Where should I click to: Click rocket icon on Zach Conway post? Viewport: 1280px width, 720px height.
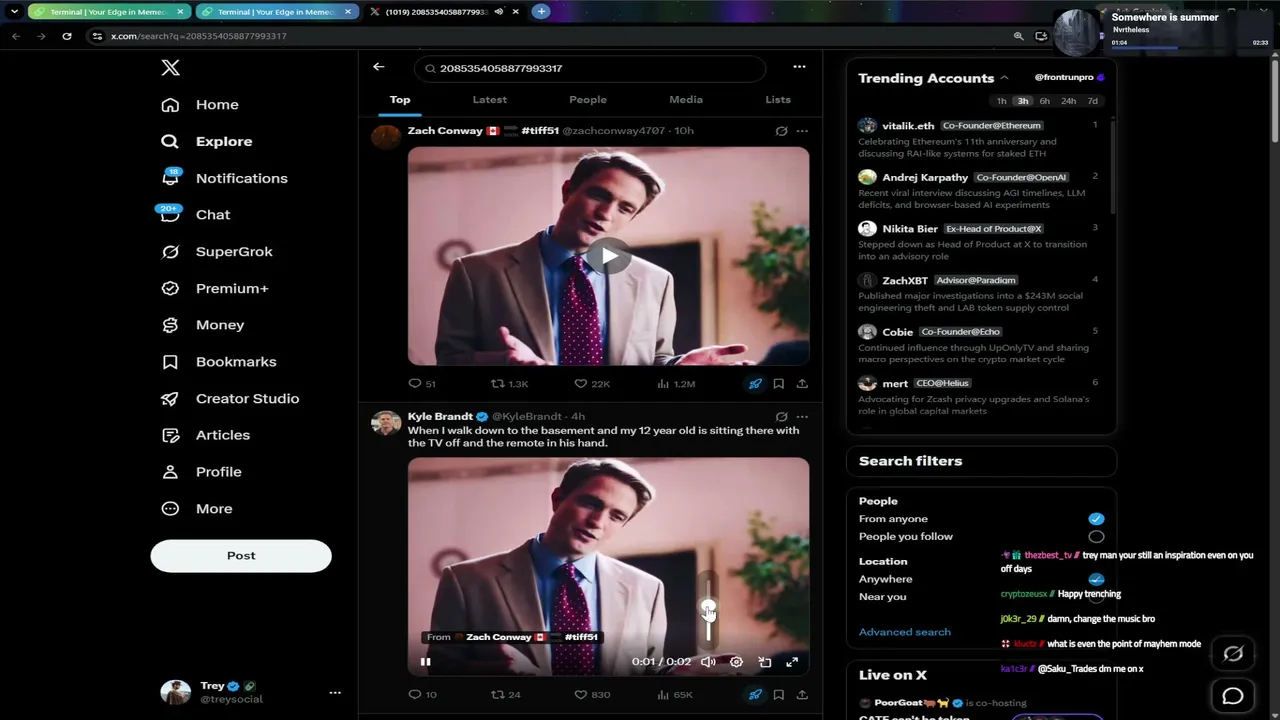pyautogui.click(x=755, y=384)
